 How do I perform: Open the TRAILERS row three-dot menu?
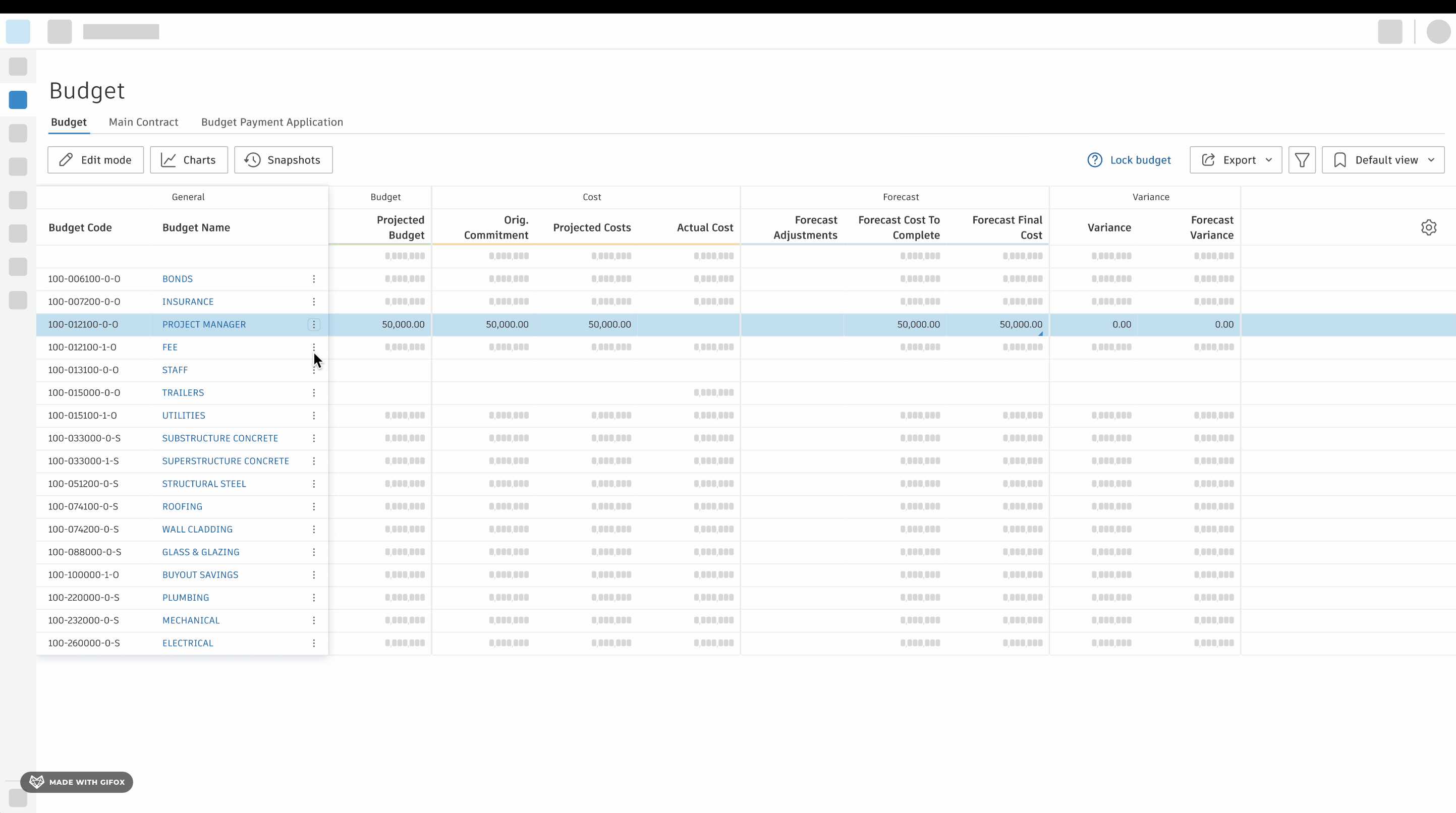pyautogui.click(x=314, y=393)
